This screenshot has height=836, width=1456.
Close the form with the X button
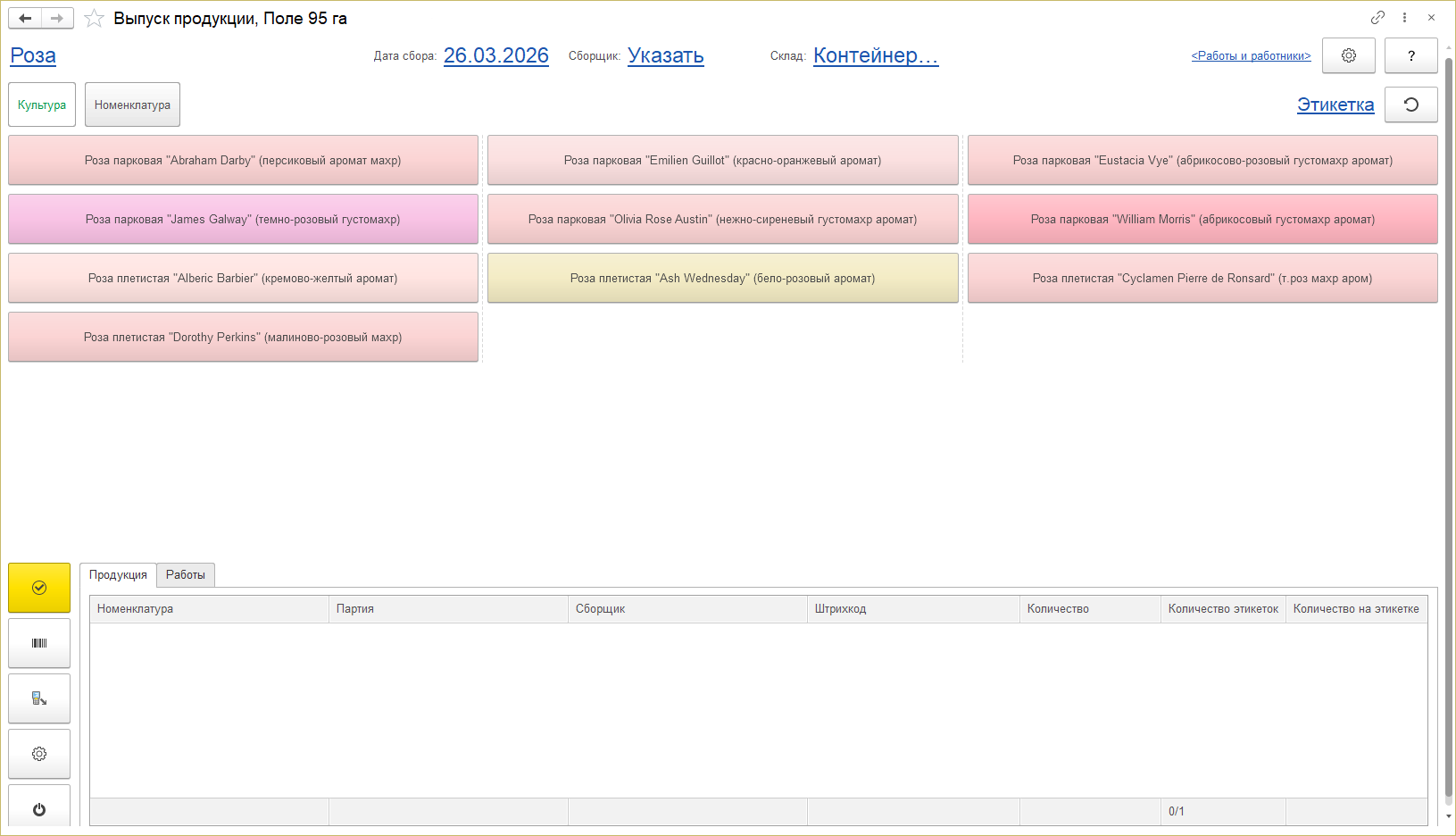coord(1431,17)
